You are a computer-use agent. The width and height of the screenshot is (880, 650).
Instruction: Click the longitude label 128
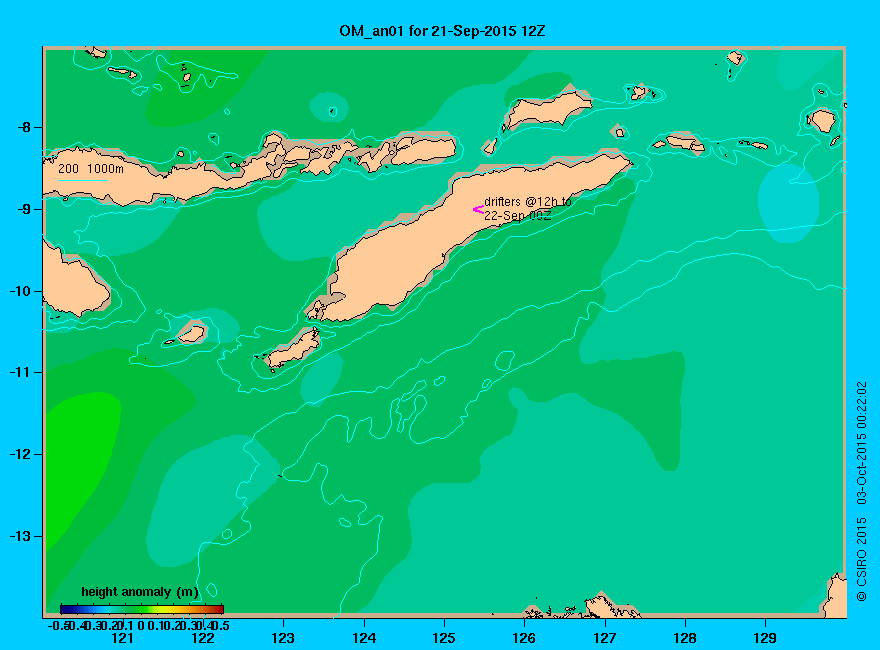point(685,638)
